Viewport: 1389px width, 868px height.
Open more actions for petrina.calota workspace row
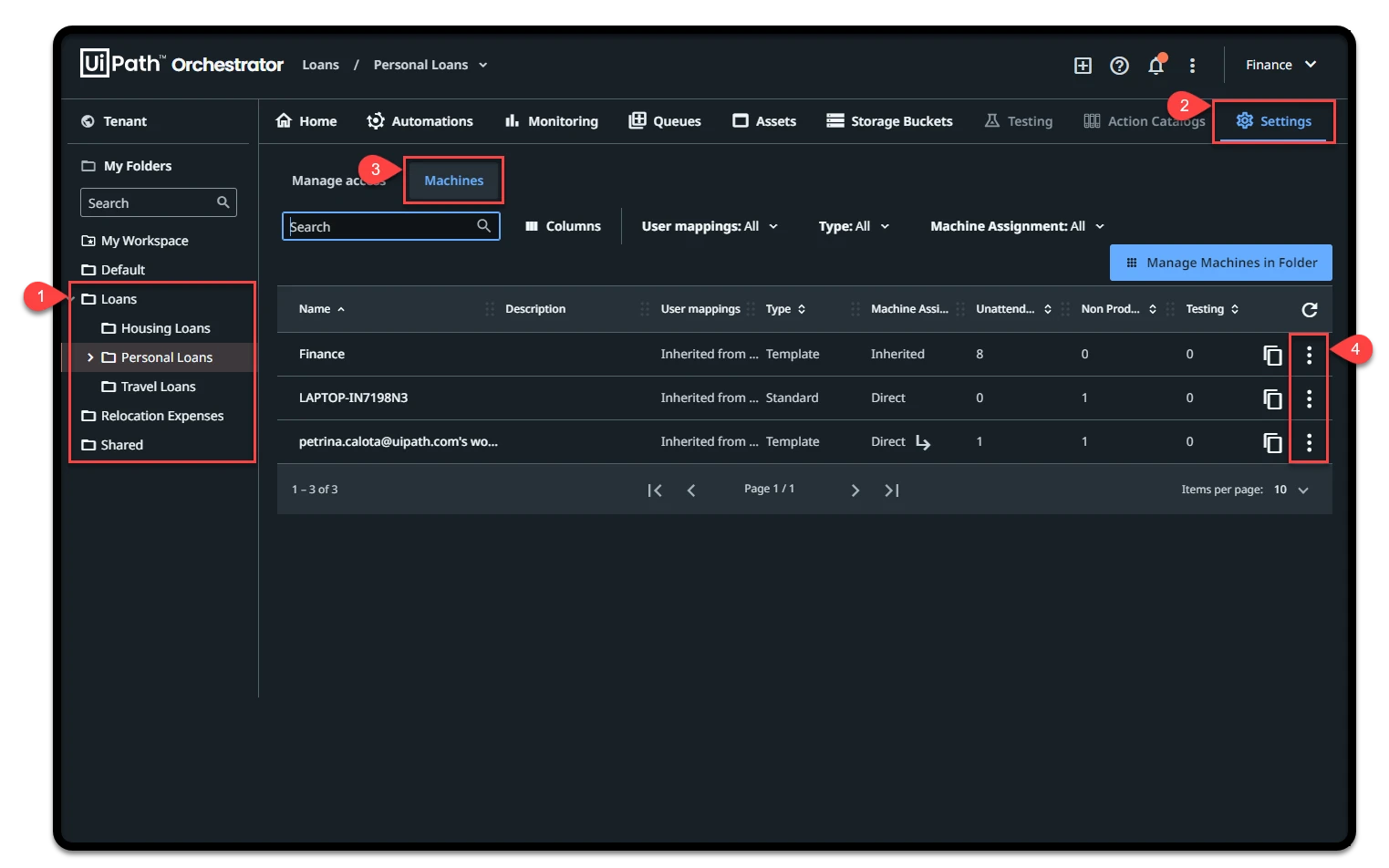(x=1309, y=442)
